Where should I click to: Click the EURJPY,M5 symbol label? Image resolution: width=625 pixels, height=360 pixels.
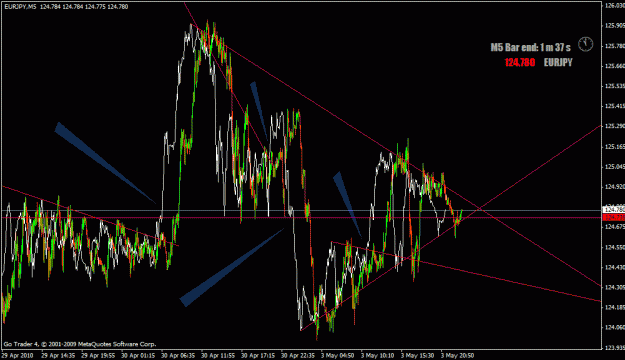20,7
